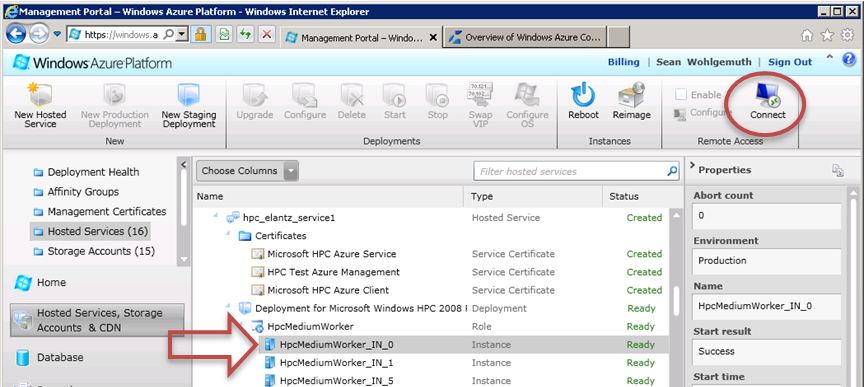
Task: Open the help question mark icon
Action: 849,60
